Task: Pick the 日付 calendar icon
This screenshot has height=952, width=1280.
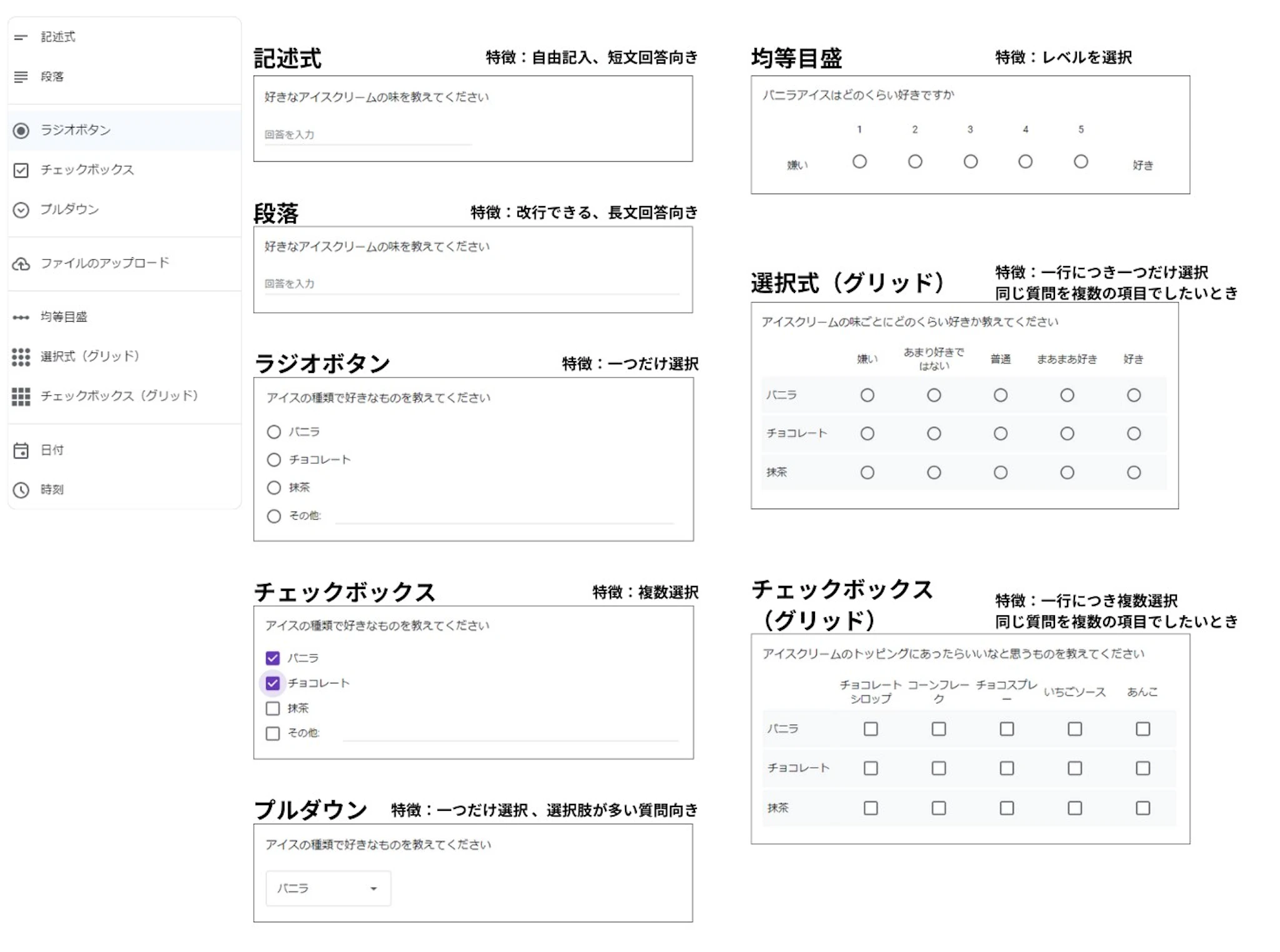Action: pos(21,450)
